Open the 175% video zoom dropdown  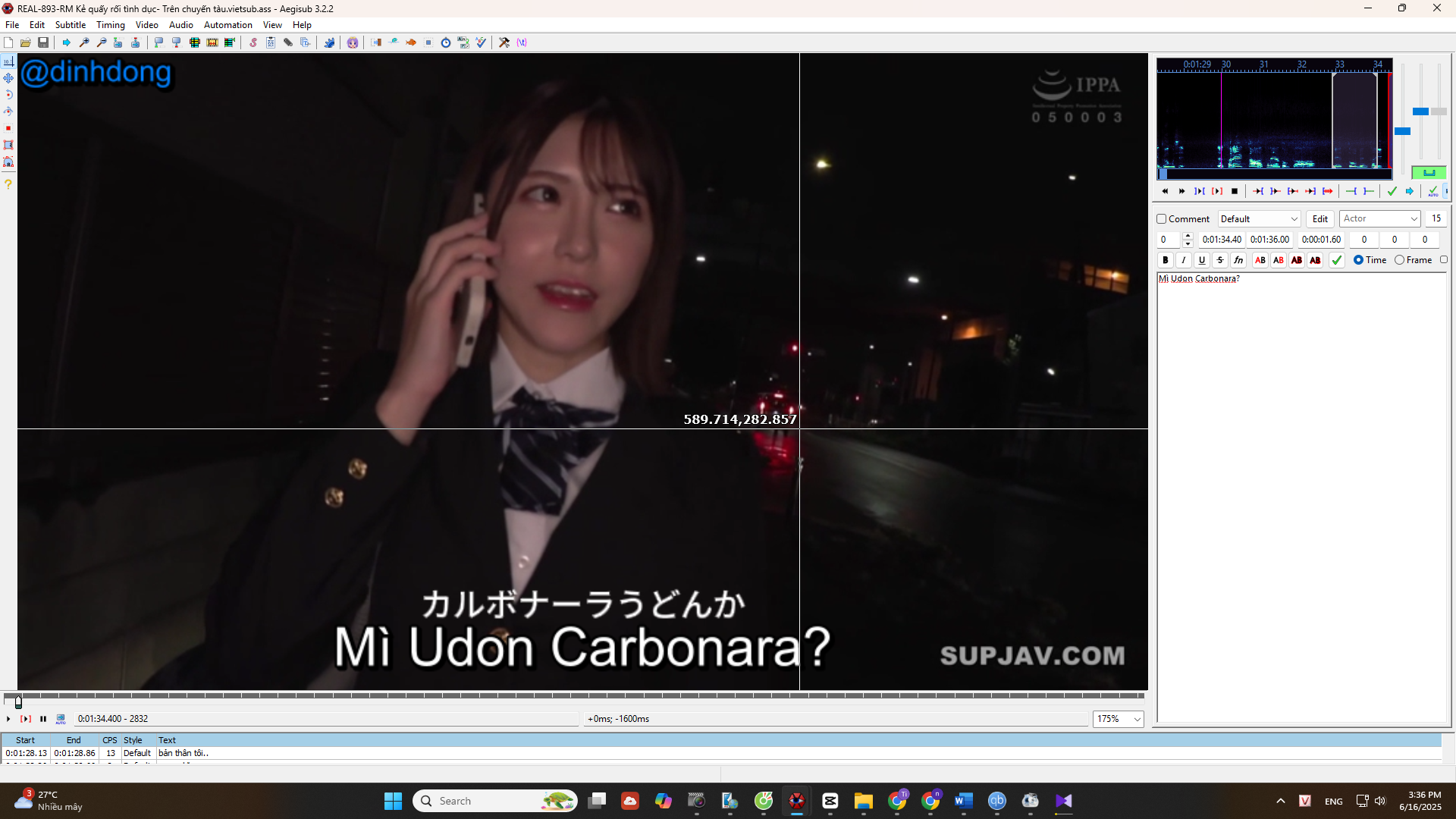tap(1118, 719)
